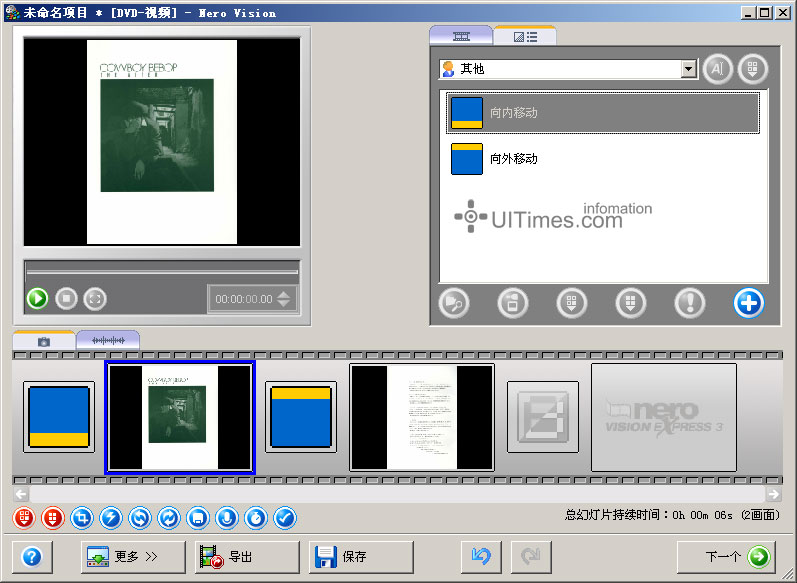Click the 保存 save button
This screenshot has width=797, height=583.
361,557
